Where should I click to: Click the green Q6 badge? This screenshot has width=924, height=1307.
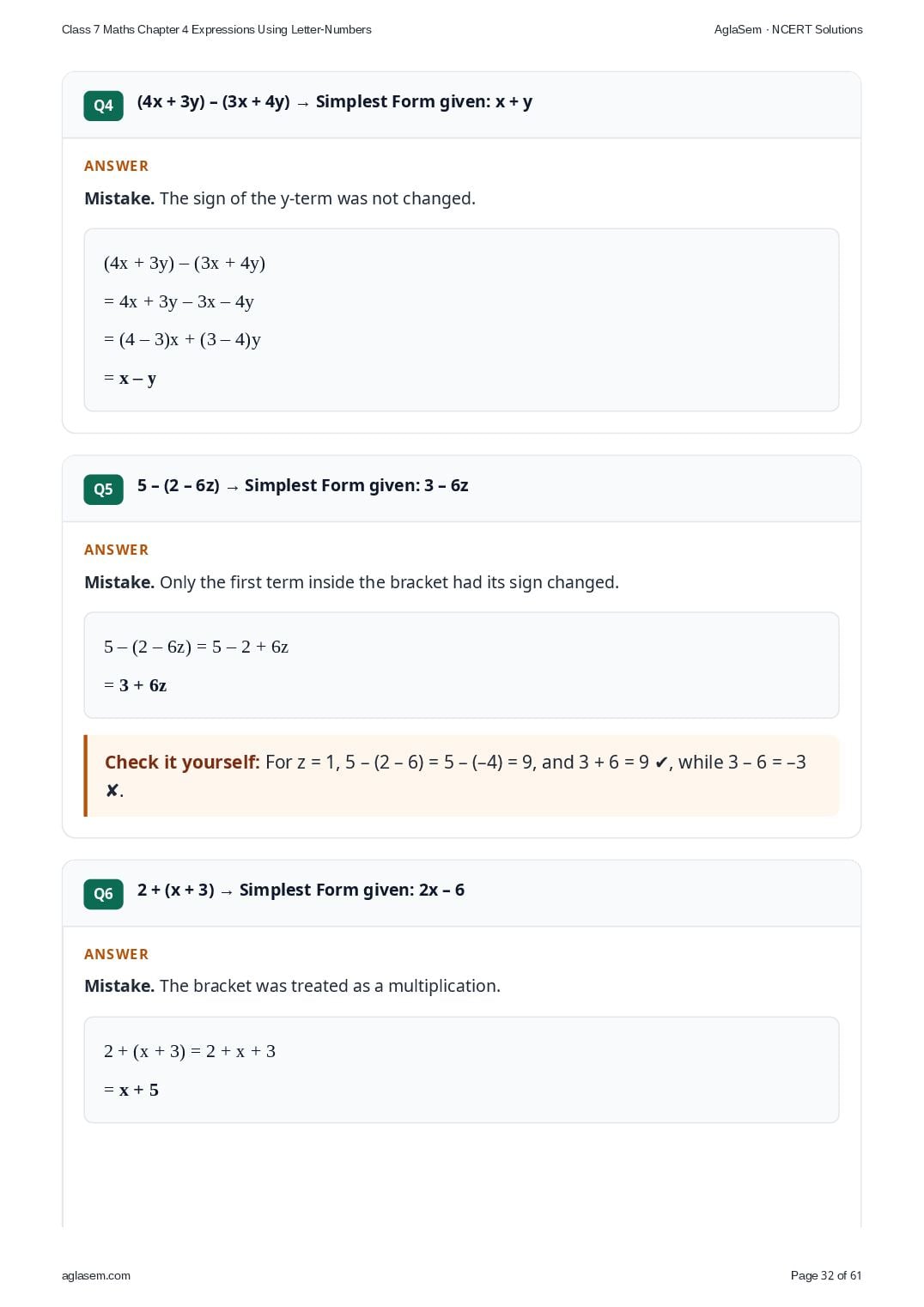[x=103, y=894]
